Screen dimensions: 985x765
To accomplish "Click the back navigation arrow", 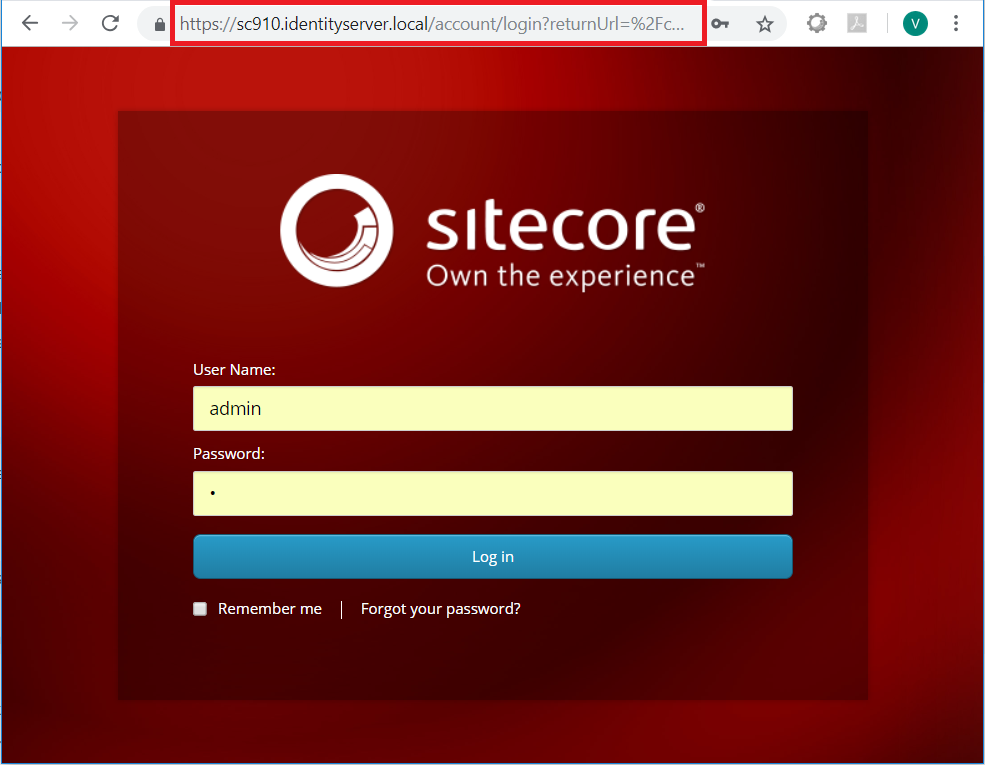I will (x=29, y=22).
